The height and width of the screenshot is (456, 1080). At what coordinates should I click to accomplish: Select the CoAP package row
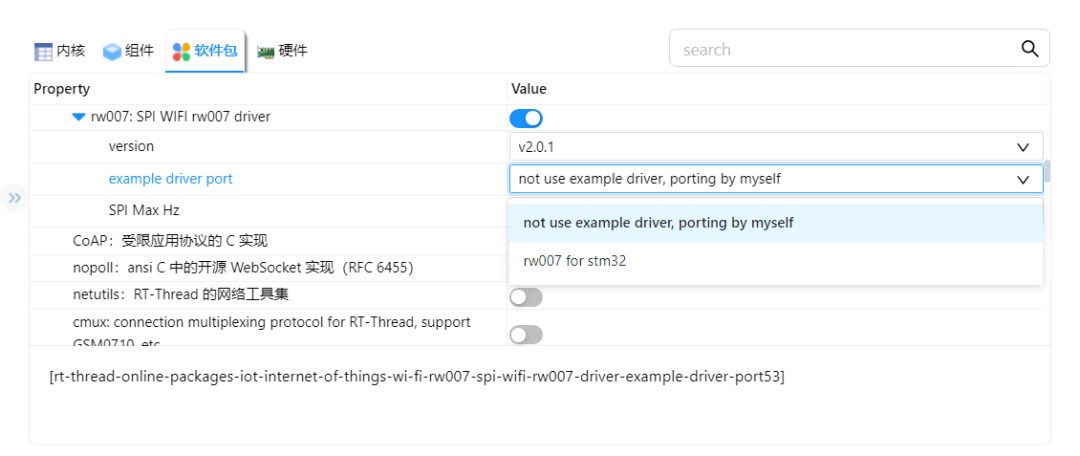click(x=170, y=241)
